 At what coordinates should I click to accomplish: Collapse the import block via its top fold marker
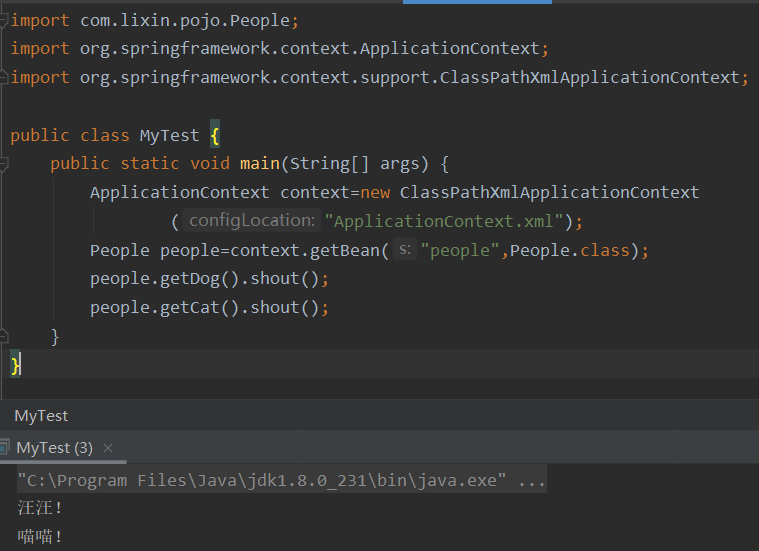(4, 20)
